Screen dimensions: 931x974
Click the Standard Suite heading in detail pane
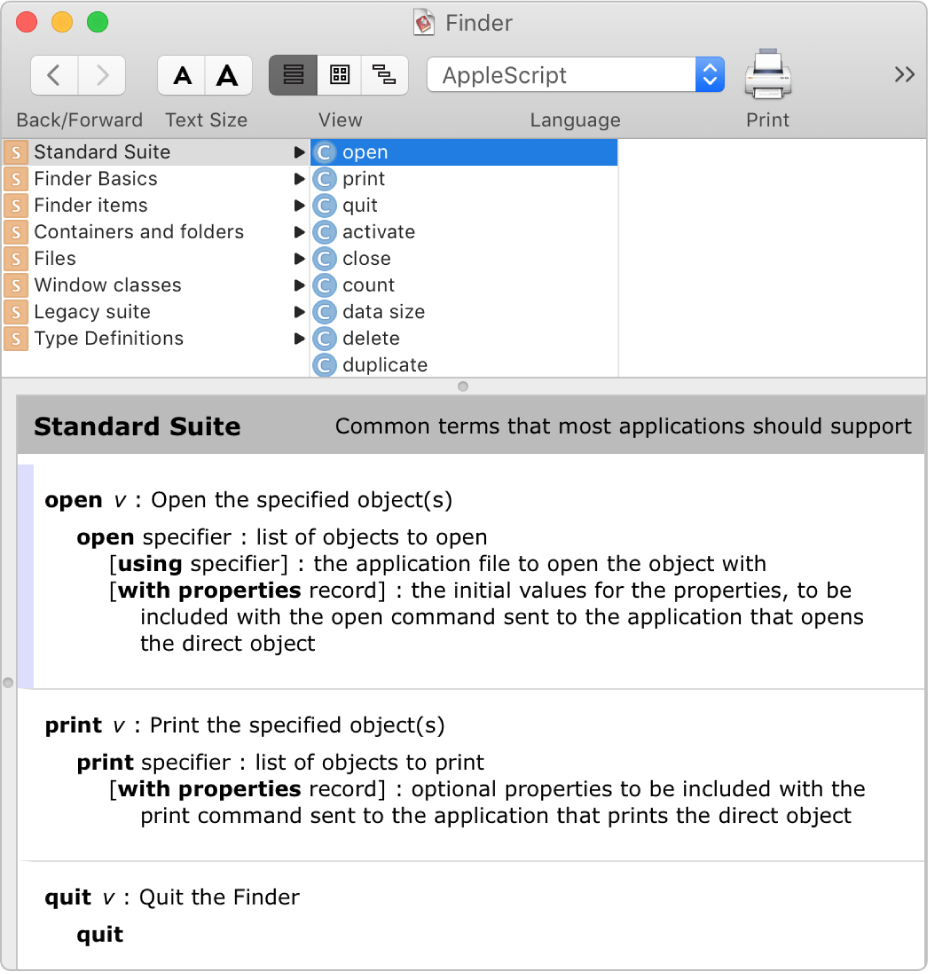coord(137,427)
